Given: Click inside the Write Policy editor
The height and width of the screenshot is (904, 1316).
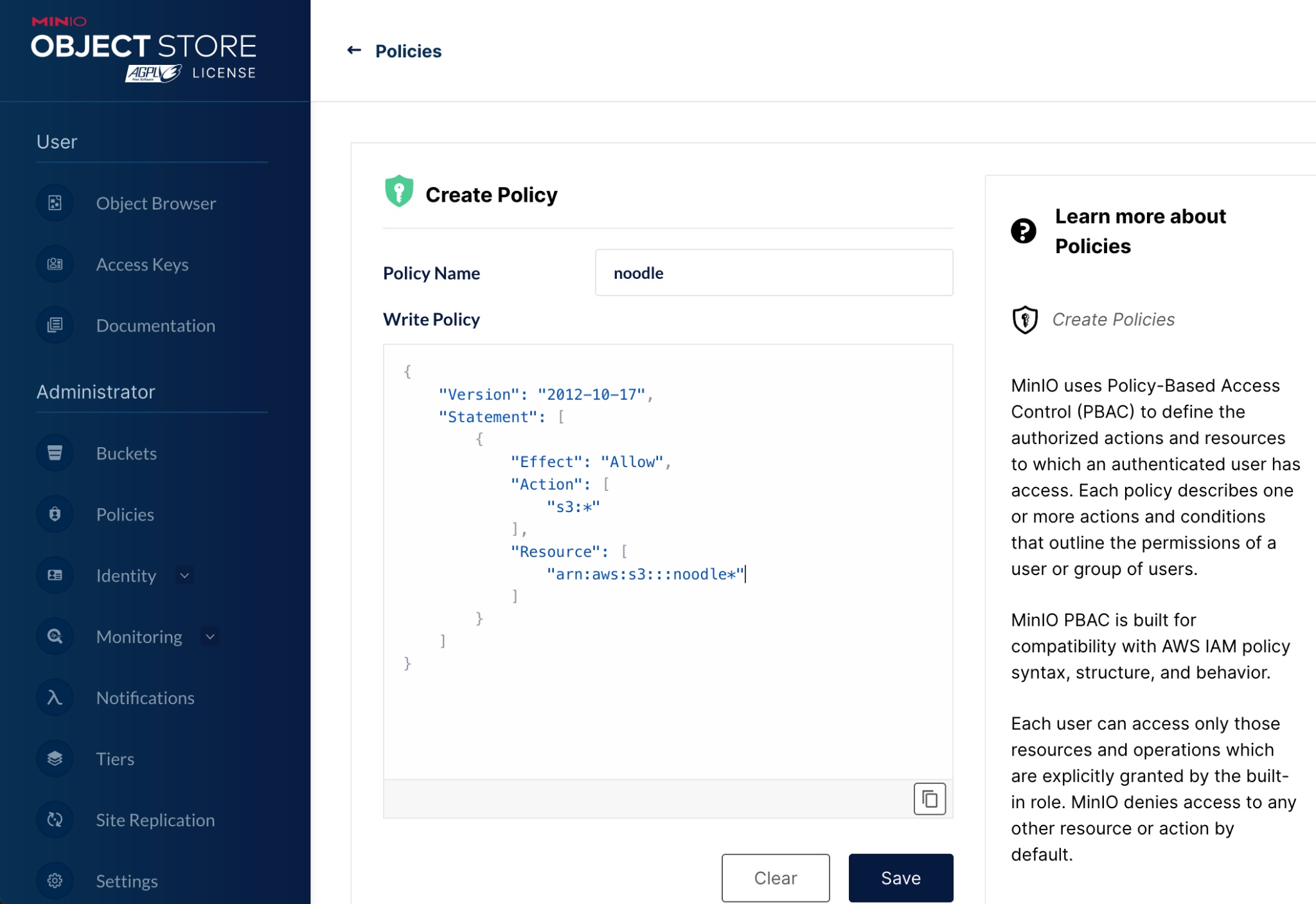Looking at the screenshot, I should pyautogui.click(x=667, y=707).
